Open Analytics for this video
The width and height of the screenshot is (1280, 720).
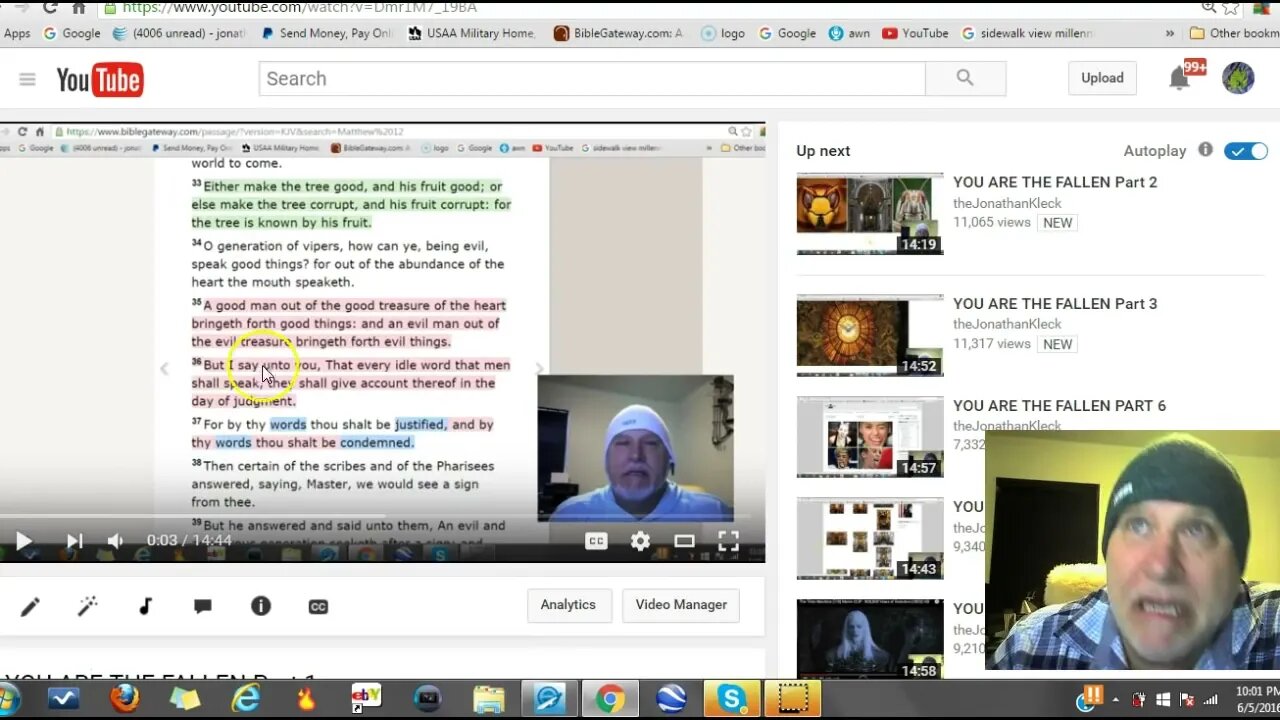coord(568,605)
